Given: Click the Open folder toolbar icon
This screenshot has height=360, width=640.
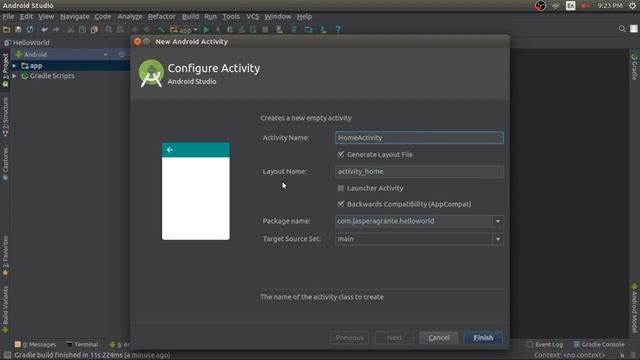Looking at the screenshot, I should pos(6,29).
